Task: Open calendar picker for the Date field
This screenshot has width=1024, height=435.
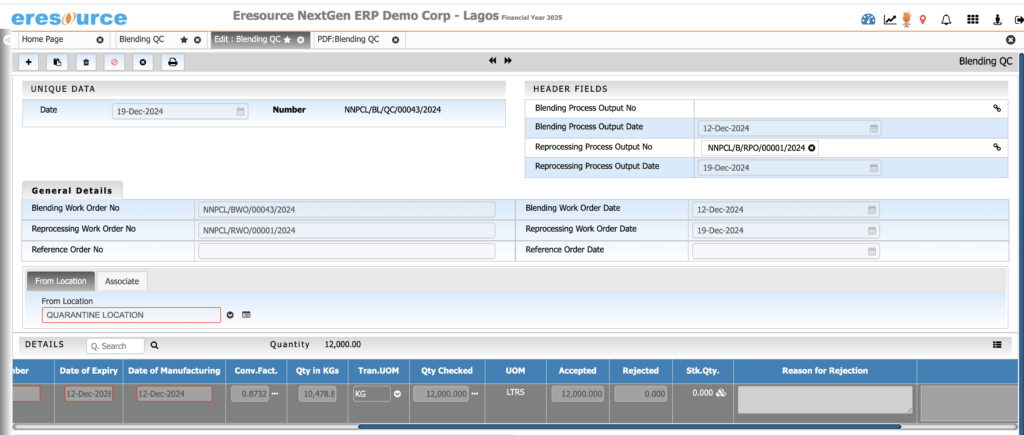Action: pyautogui.click(x=241, y=112)
